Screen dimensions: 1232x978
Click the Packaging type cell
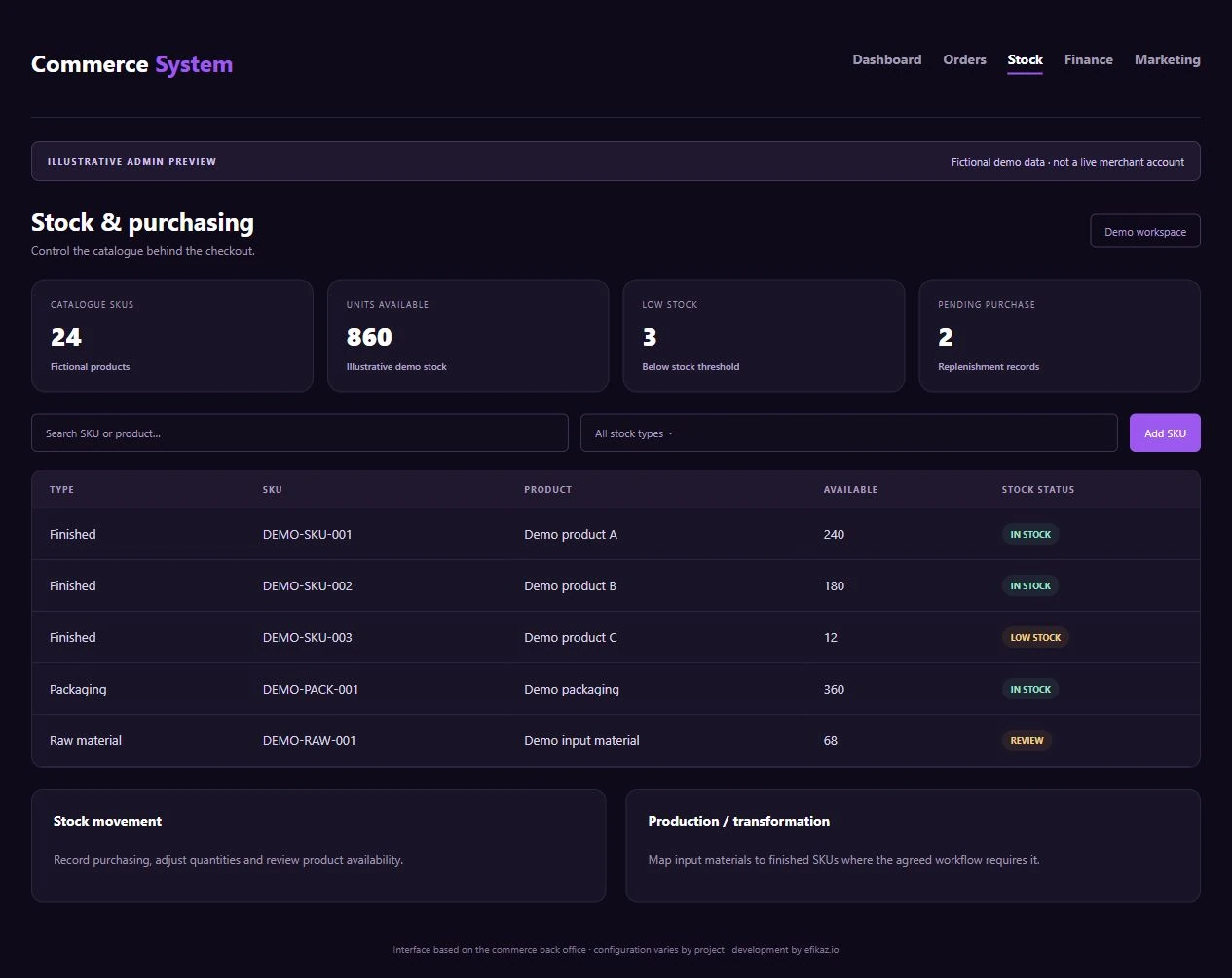click(x=78, y=689)
